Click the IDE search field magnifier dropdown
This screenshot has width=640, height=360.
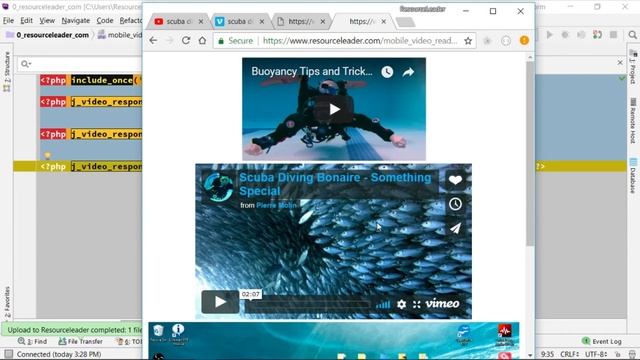[x=26, y=64]
